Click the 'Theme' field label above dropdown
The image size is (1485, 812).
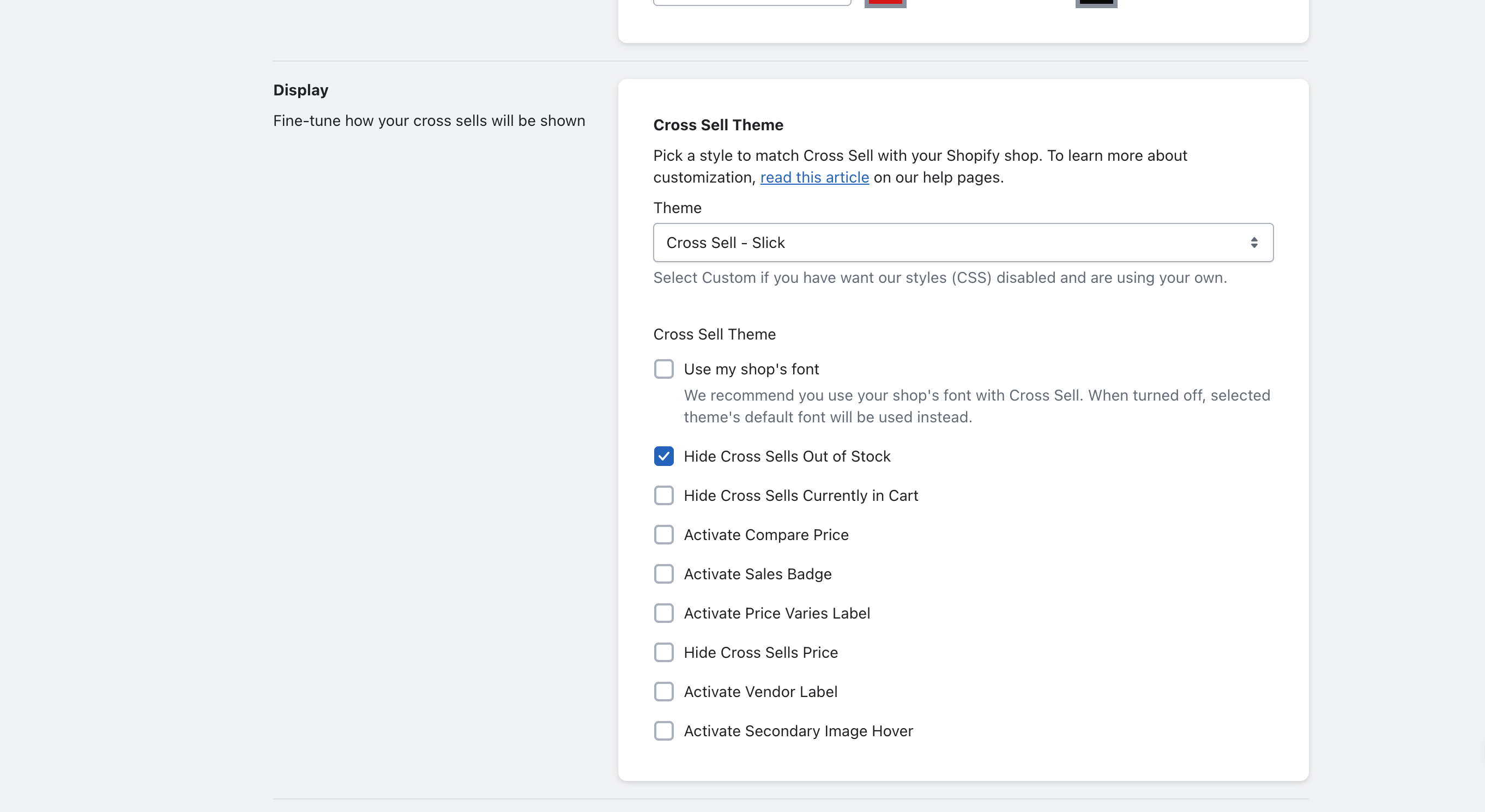coord(677,208)
